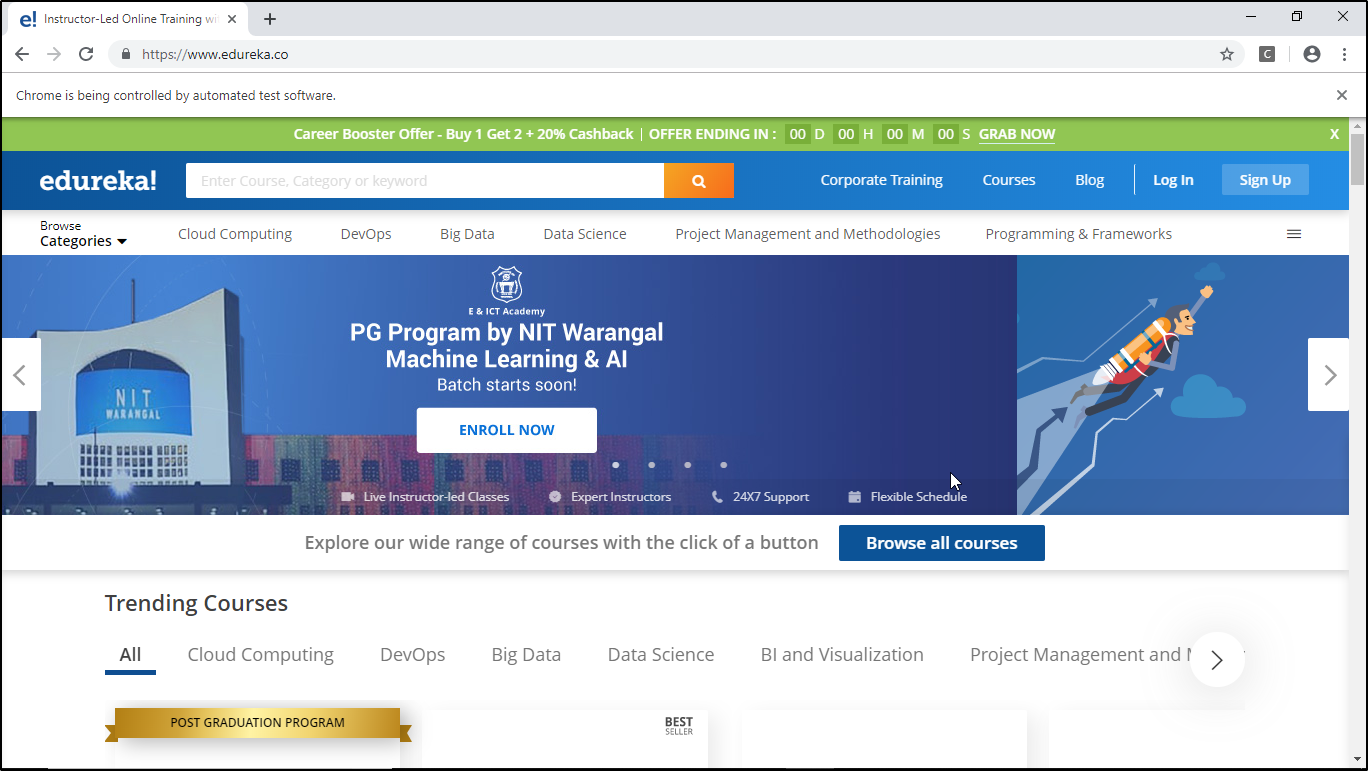
Task: Open the Courses header link
Action: [1009, 180]
